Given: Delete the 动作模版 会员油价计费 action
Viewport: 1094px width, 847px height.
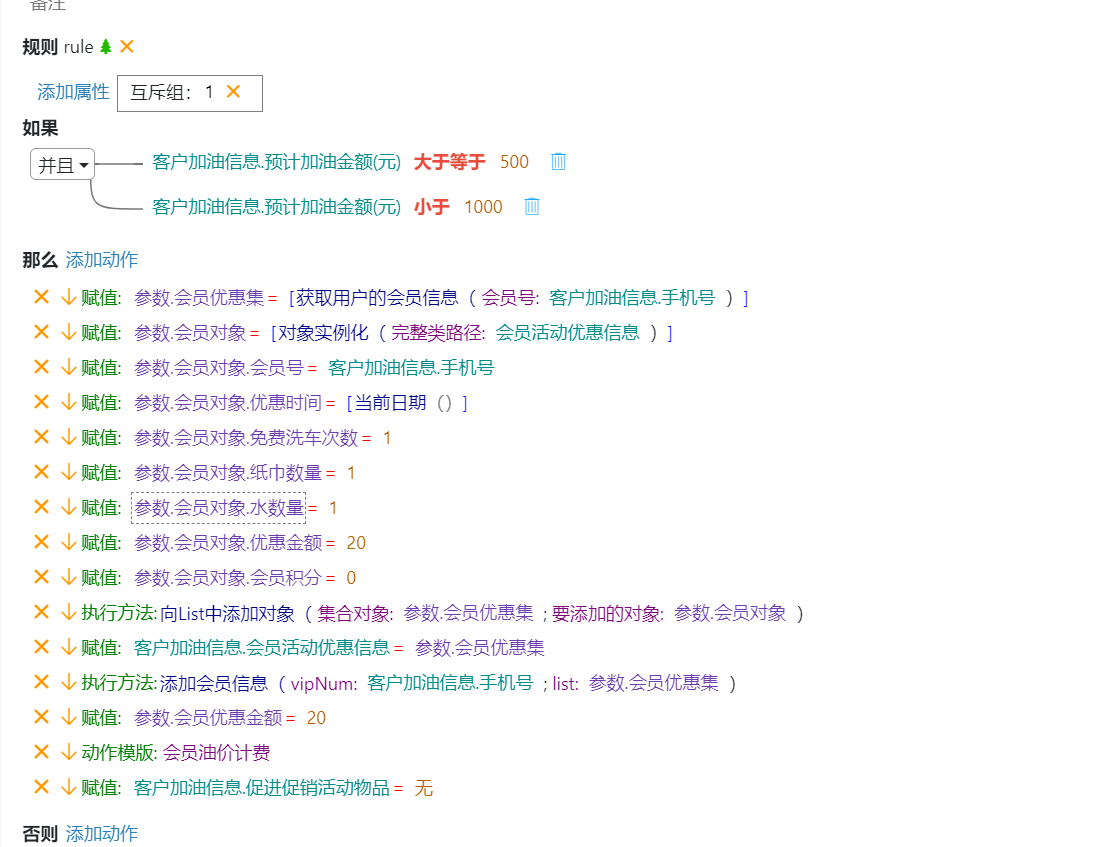Looking at the screenshot, I should pyautogui.click(x=41, y=752).
